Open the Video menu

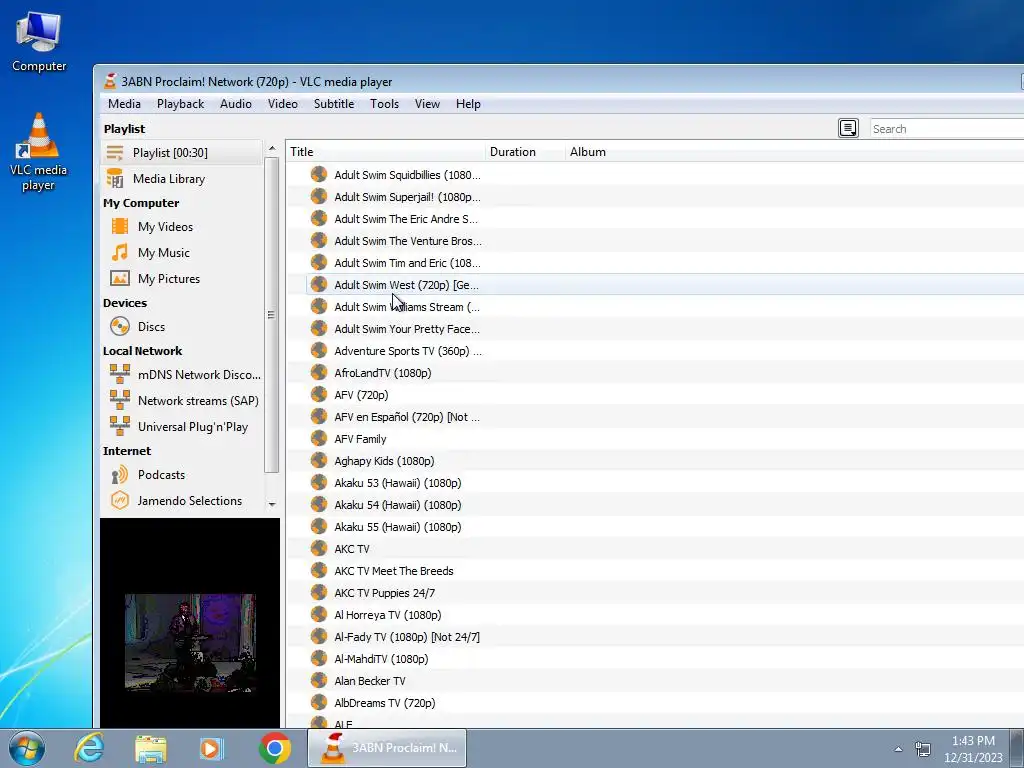pos(283,104)
